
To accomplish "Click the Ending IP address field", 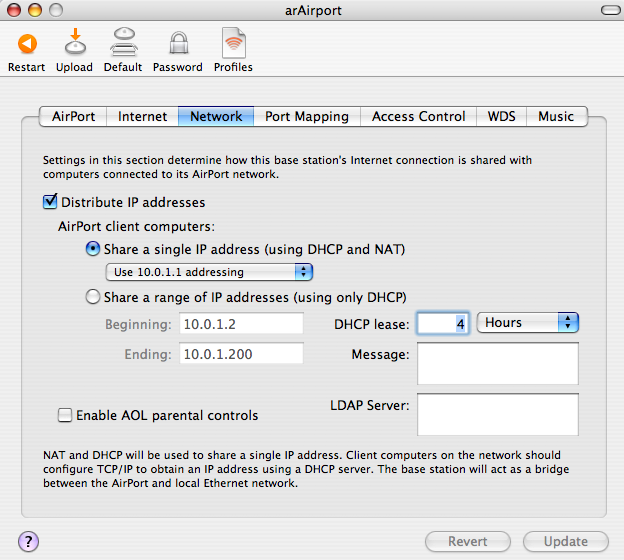I will [x=241, y=353].
